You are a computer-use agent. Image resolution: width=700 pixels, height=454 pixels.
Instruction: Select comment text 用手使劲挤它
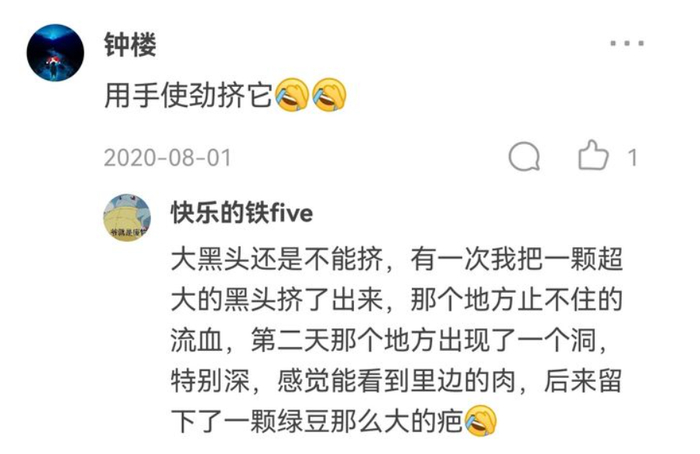(188, 96)
